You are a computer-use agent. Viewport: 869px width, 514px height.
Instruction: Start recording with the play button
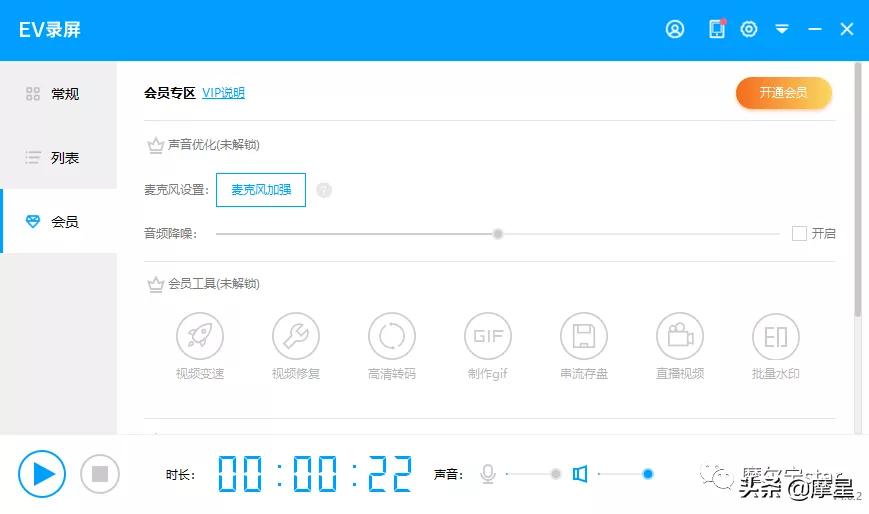pos(42,474)
